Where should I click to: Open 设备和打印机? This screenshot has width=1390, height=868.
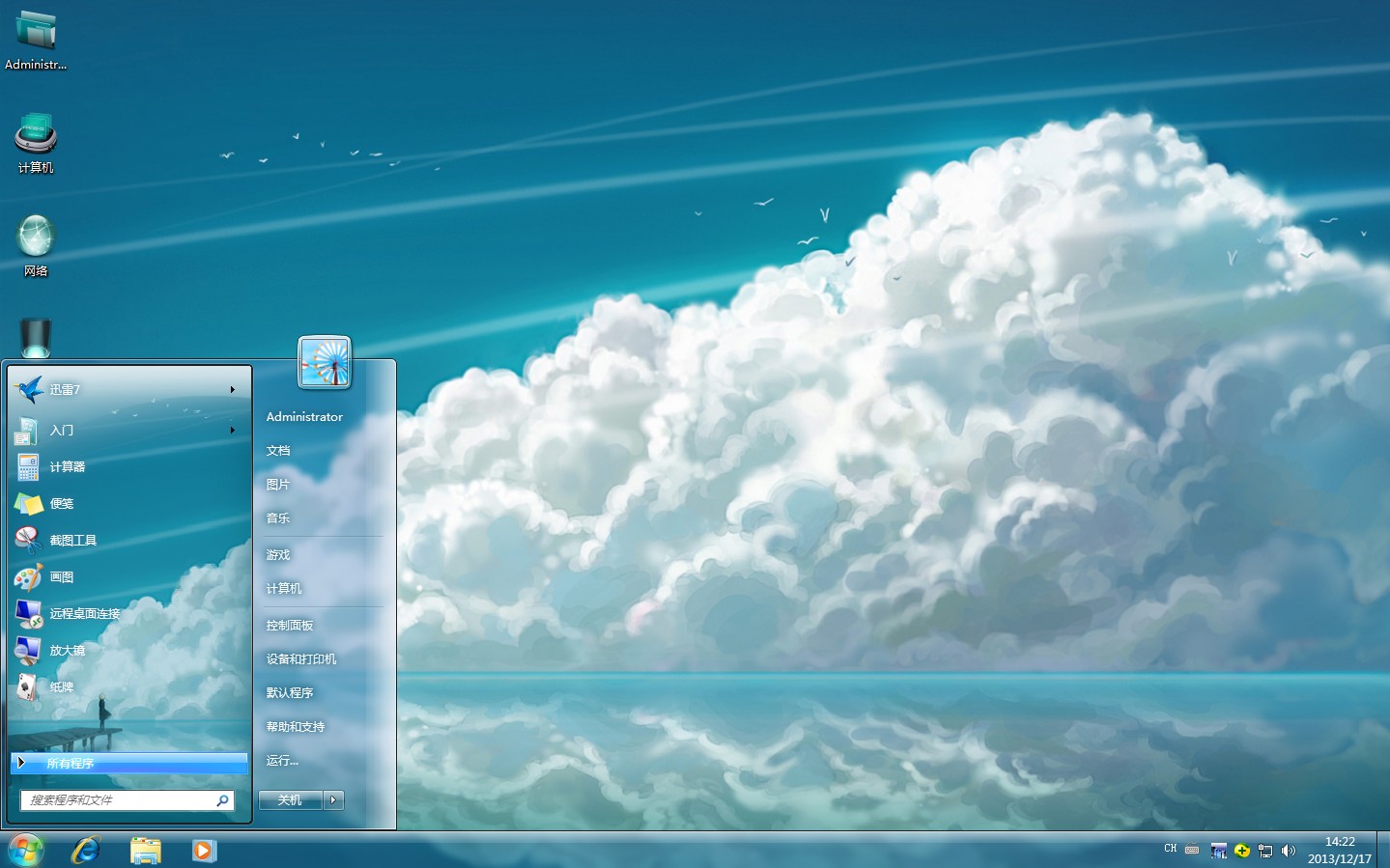tap(301, 658)
